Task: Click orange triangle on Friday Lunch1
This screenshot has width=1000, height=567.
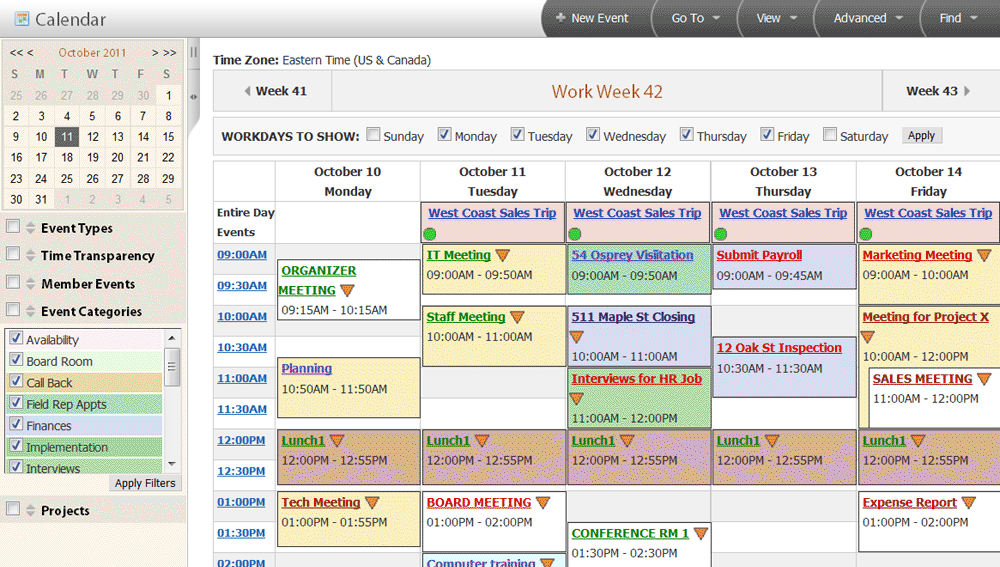Action: point(918,441)
